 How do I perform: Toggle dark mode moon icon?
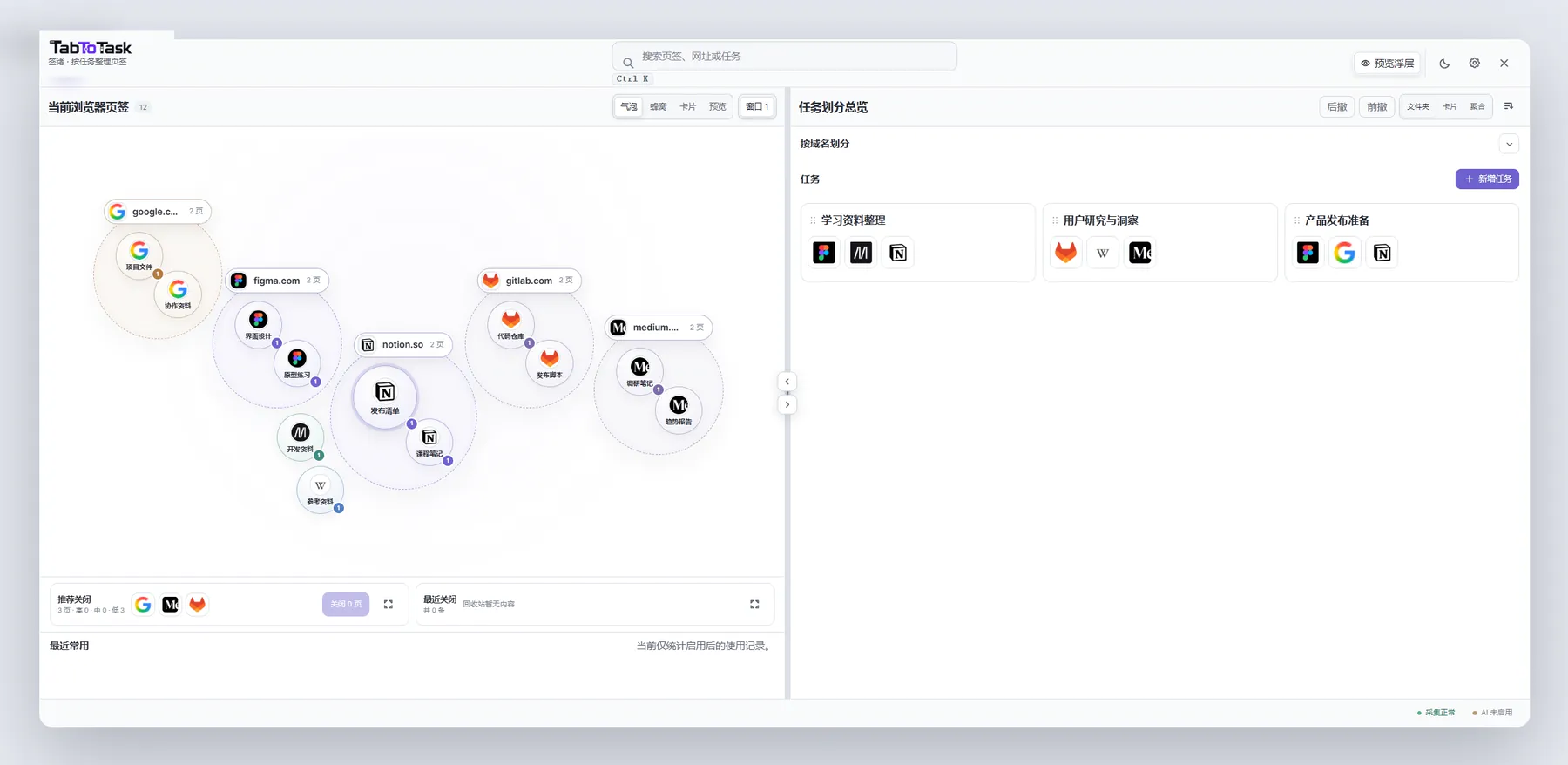click(x=1444, y=63)
